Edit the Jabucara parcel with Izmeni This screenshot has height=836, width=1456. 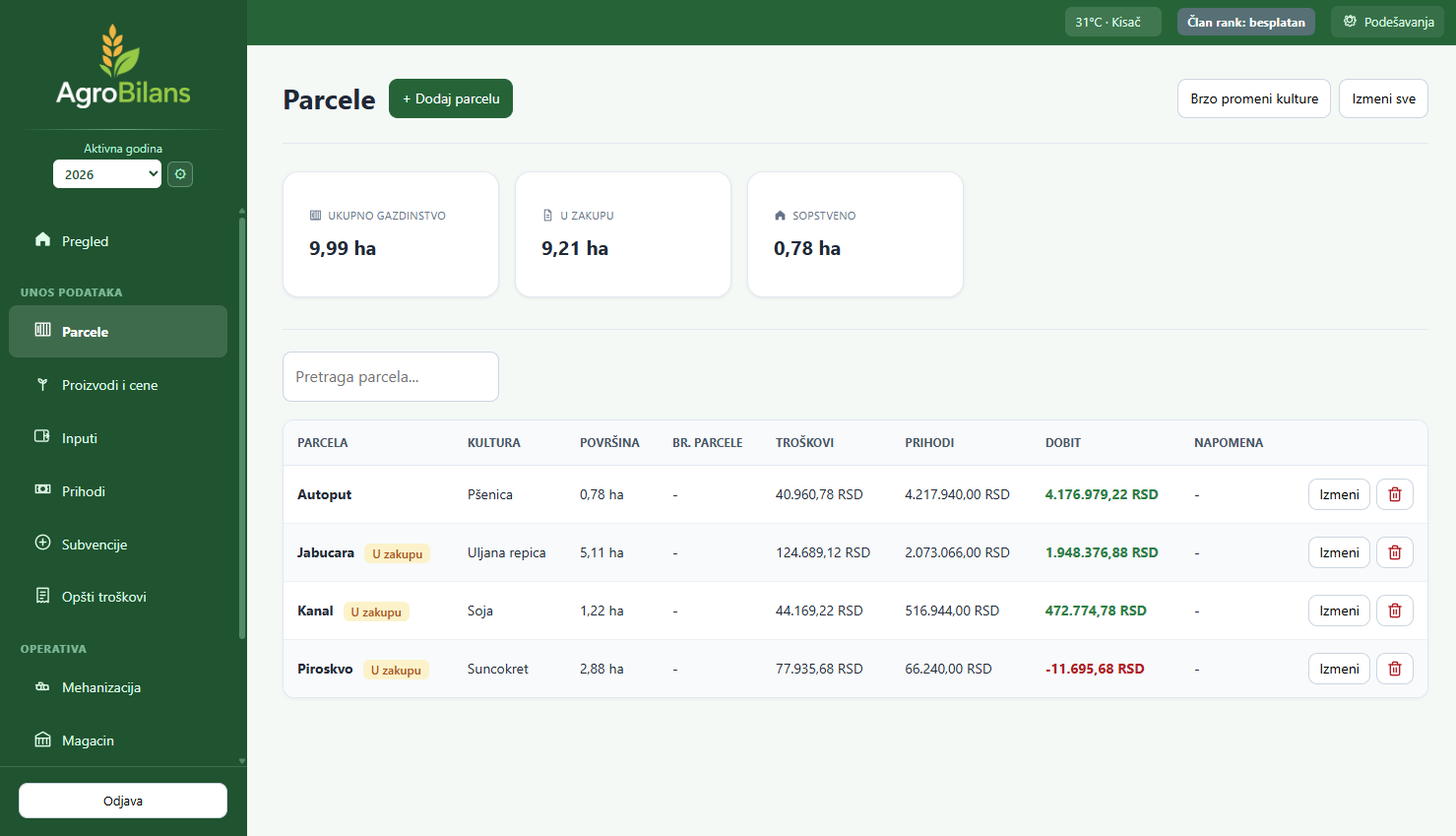[x=1339, y=552]
